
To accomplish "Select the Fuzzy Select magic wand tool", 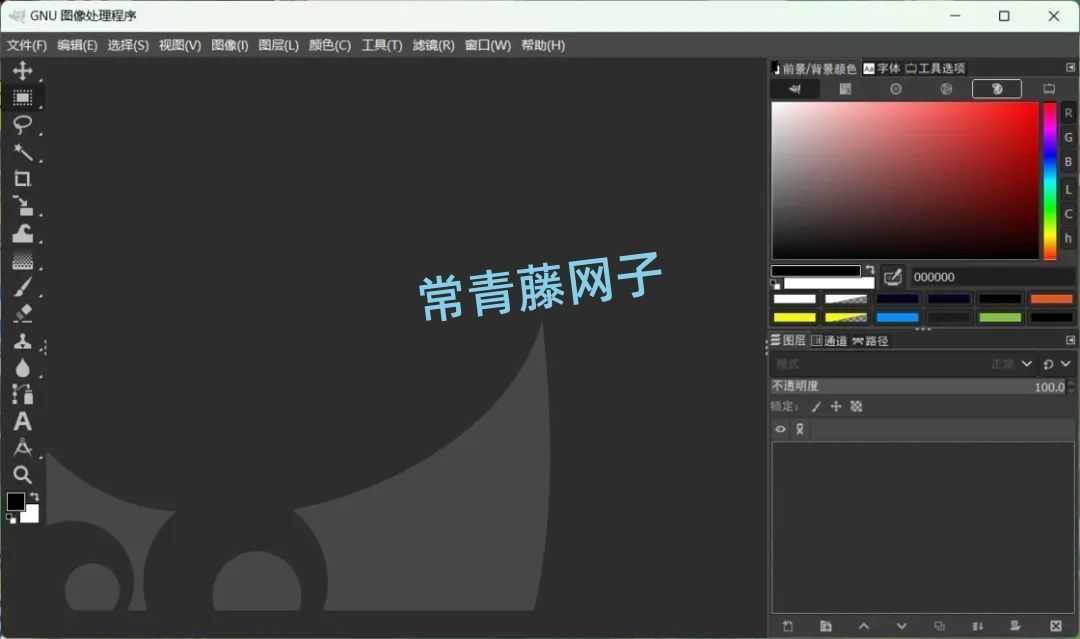I will 22,152.
